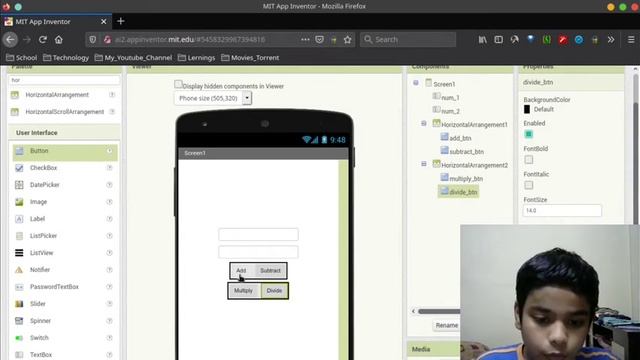640x360 pixels.
Task: Collapse HorizontalArrangement1 tree node
Action: (x=424, y=123)
